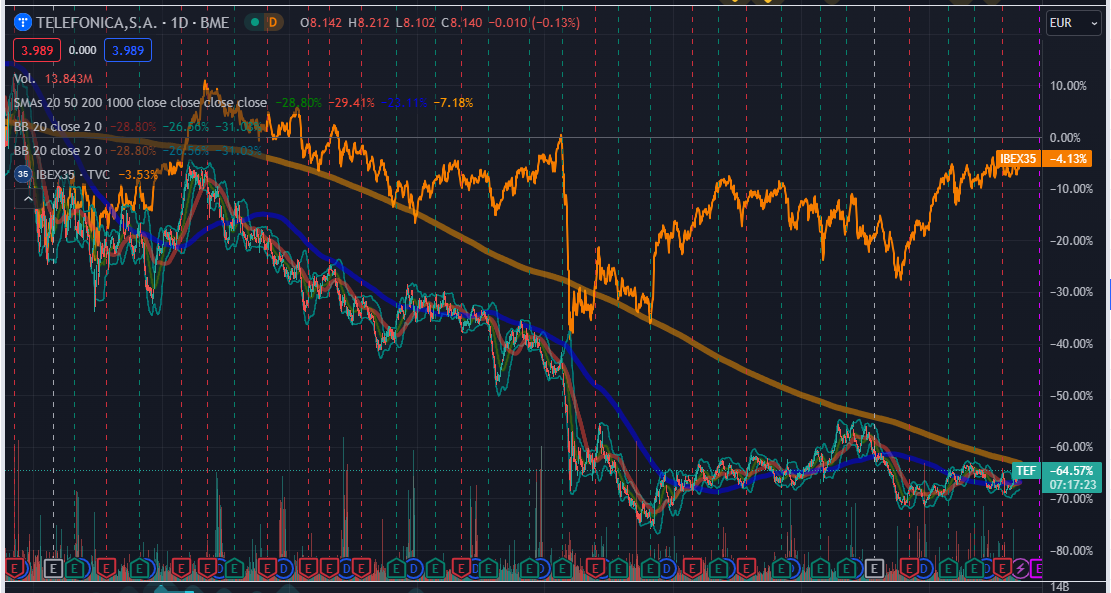Screen dimensions: 1111x593
Task: Click the orange D data badge
Action: point(273,23)
